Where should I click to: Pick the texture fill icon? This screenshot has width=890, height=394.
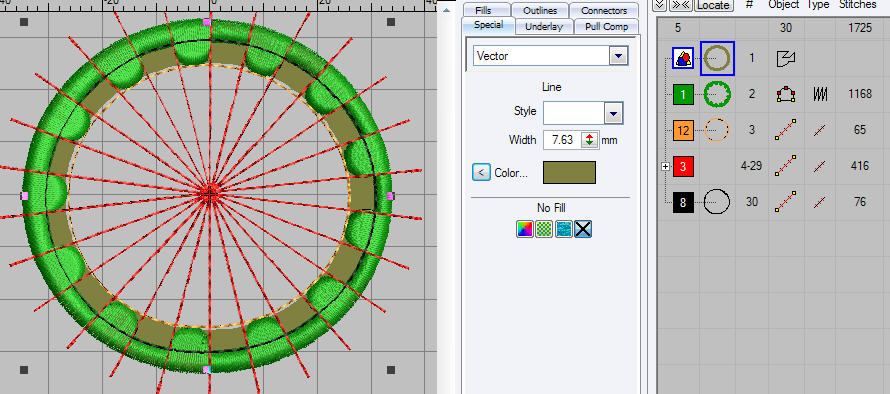click(x=564, y=229)
